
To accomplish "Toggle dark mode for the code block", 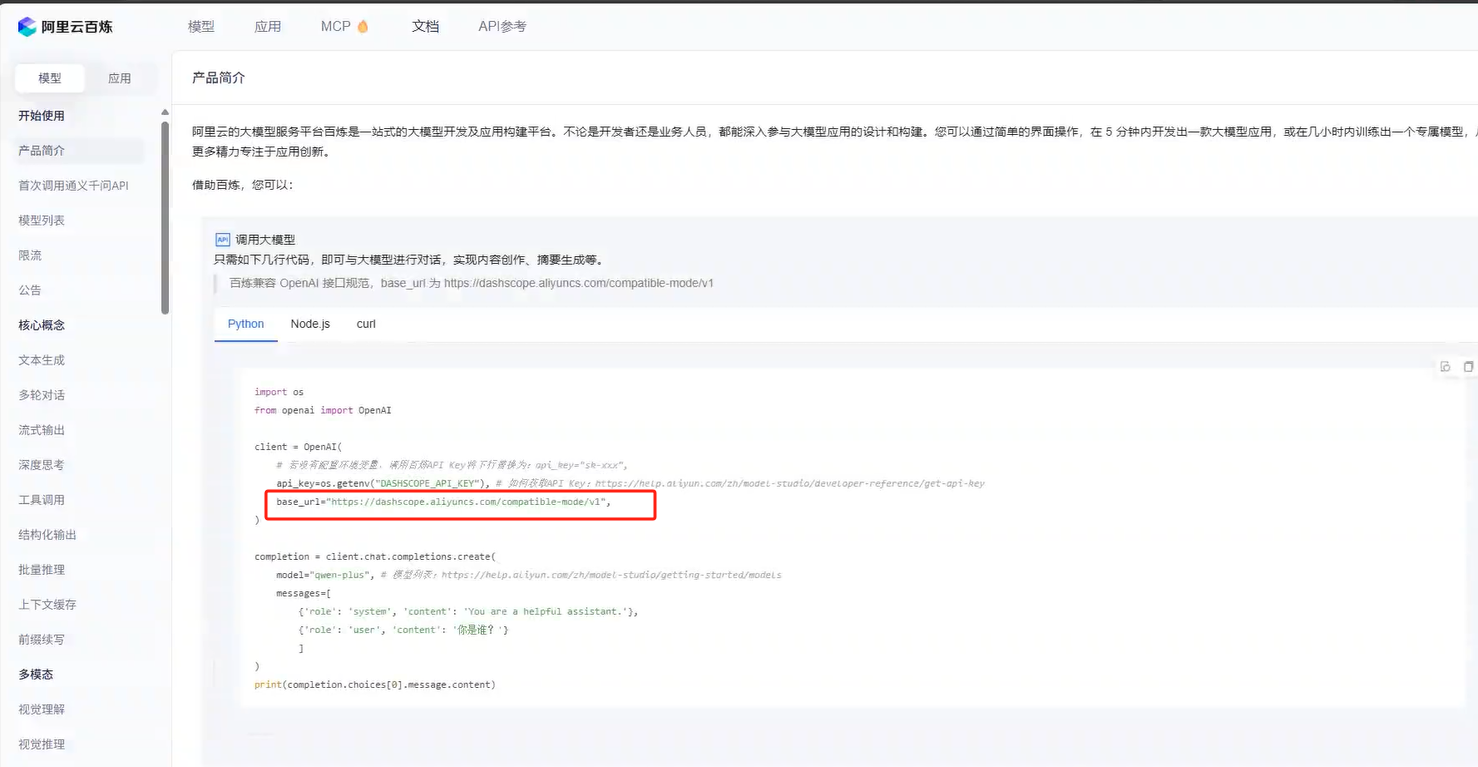I will click(x=1445, y=367).
